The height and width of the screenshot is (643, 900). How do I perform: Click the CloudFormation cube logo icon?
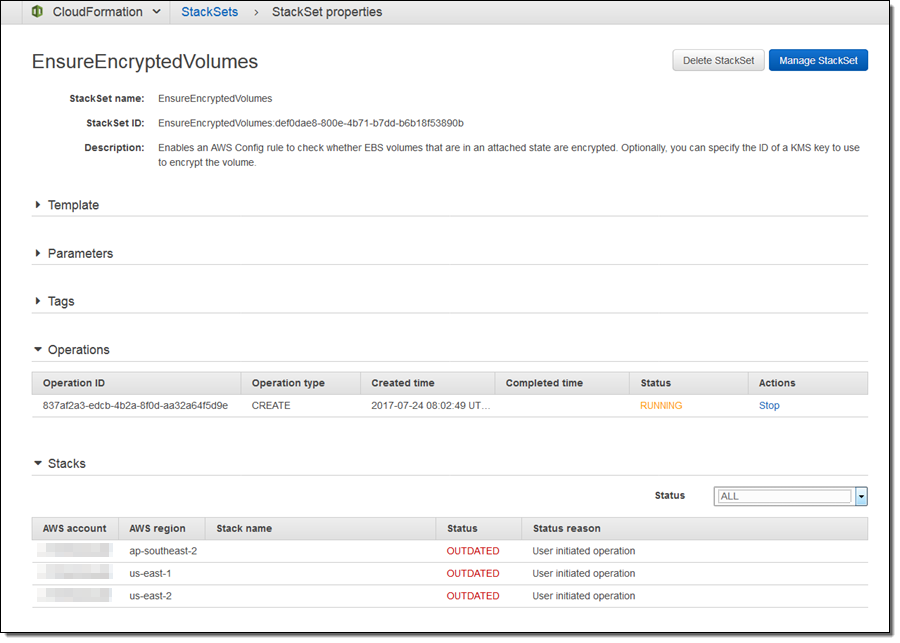(x=36, y=13)
